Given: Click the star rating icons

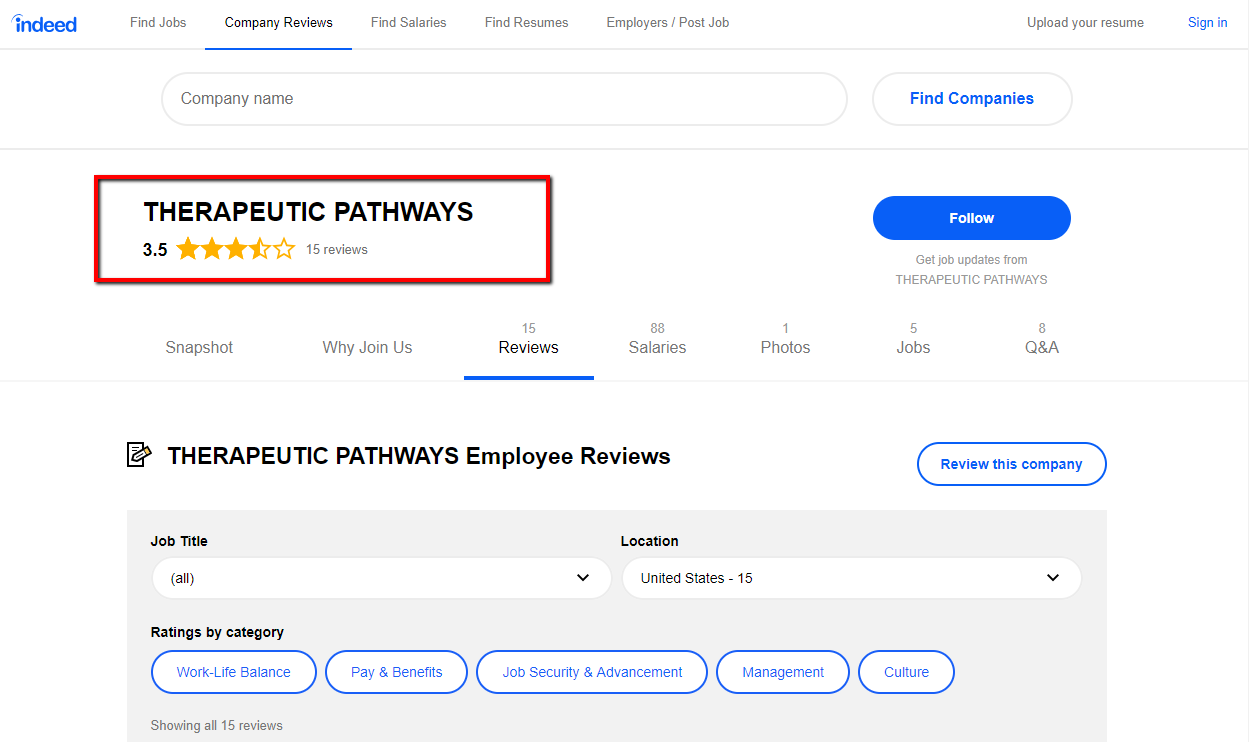Looking at the screenshot, I should [x=236, y=249].
